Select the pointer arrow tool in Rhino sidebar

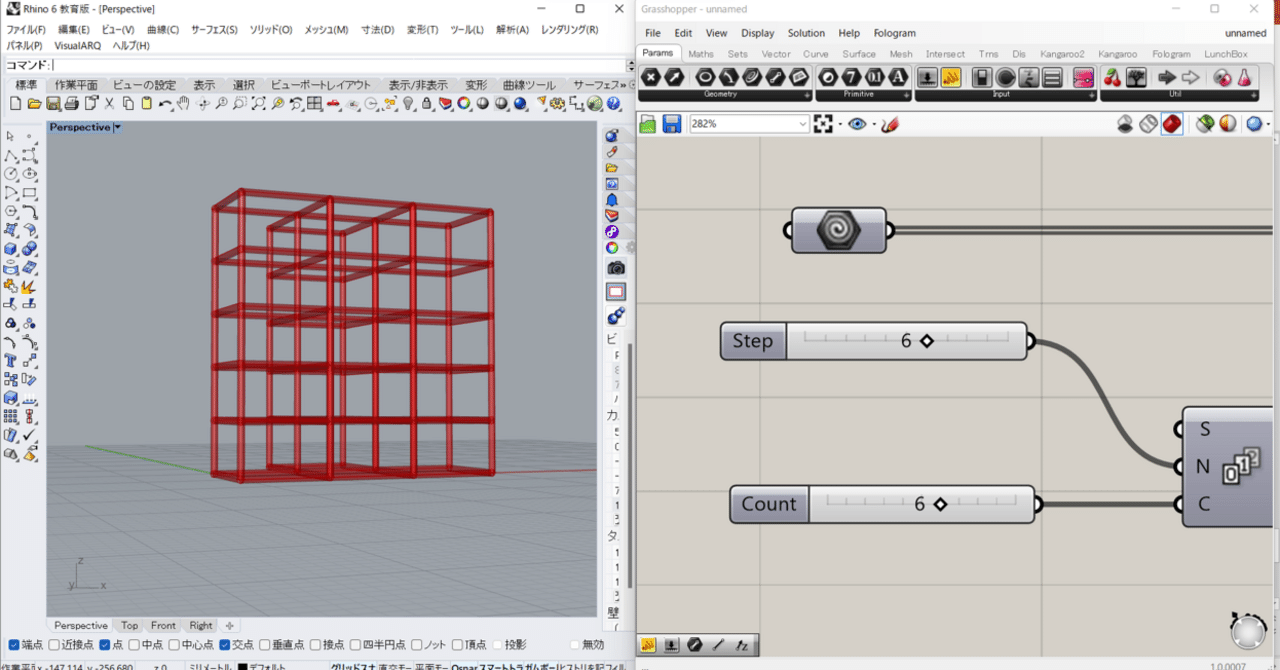(10, 136)
